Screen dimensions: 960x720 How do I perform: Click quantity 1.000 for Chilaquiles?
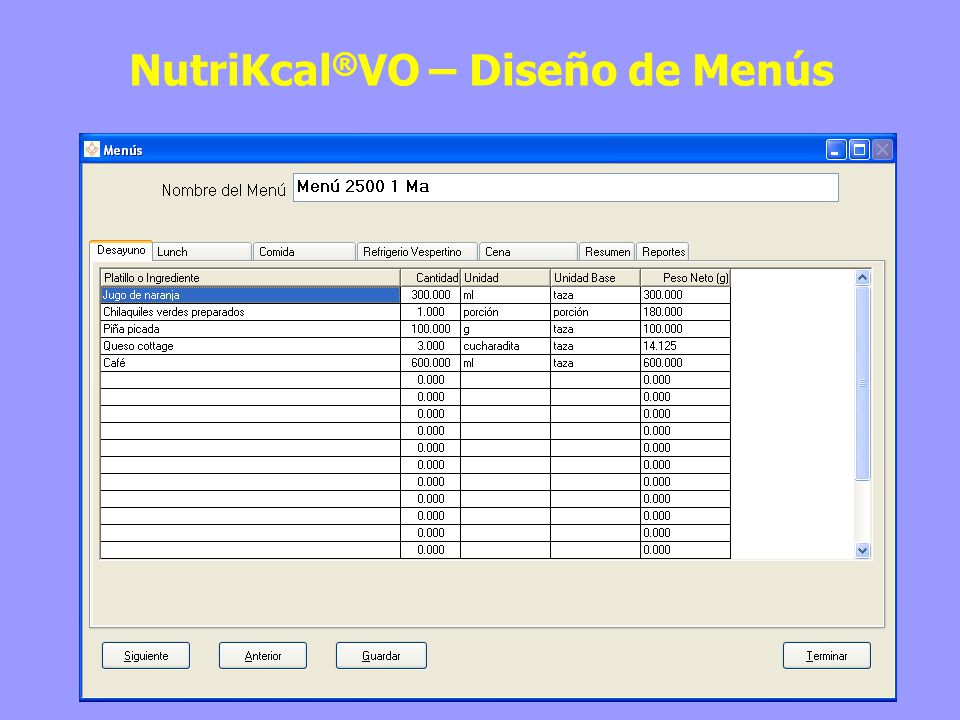[430, 312]
